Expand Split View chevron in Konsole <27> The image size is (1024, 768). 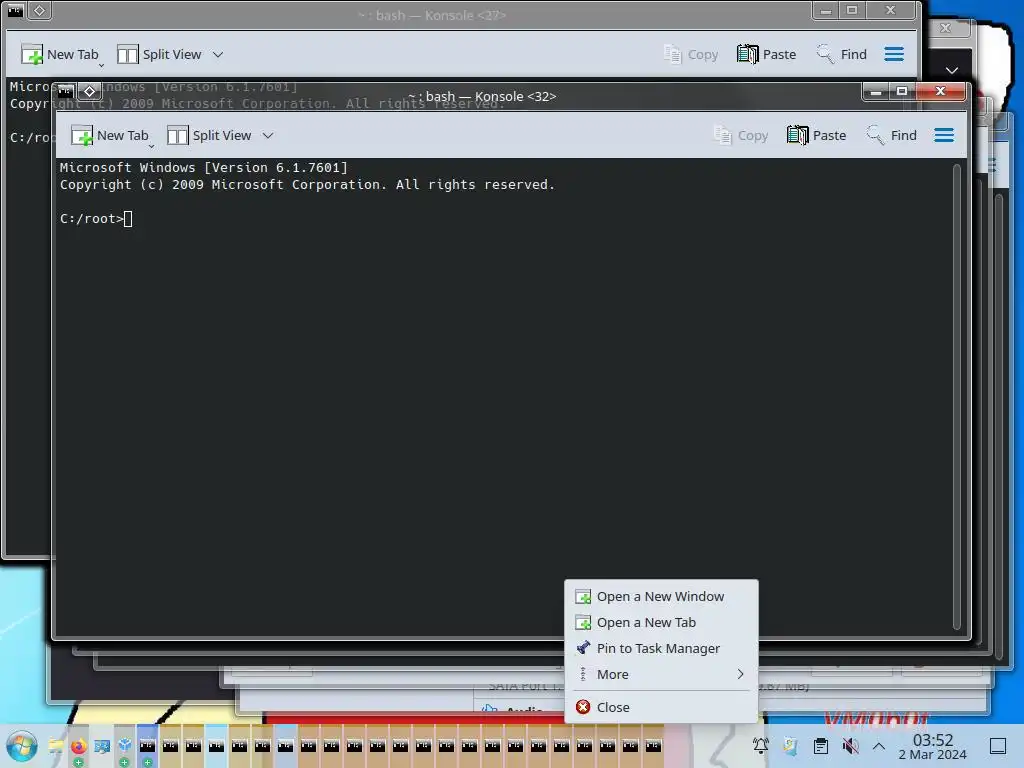pyautogui.click(x=218, y=54)
